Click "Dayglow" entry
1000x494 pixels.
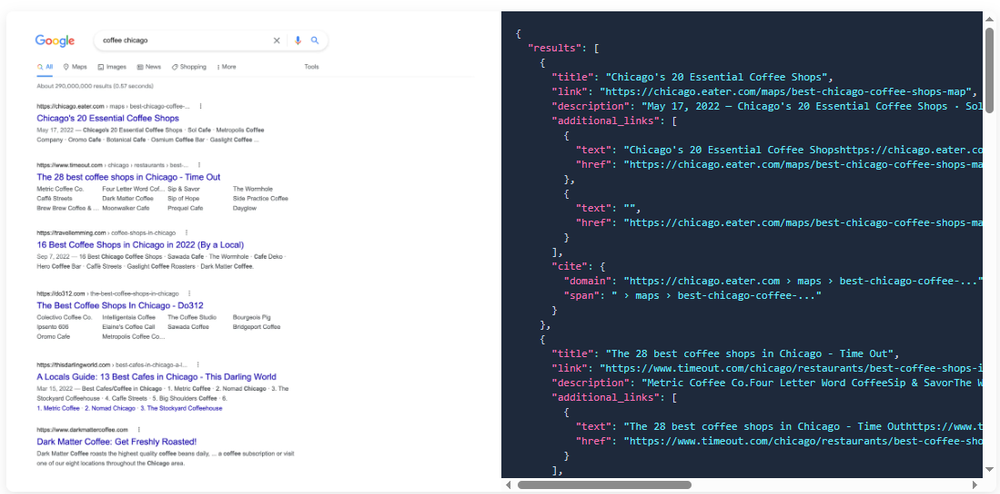245,208
